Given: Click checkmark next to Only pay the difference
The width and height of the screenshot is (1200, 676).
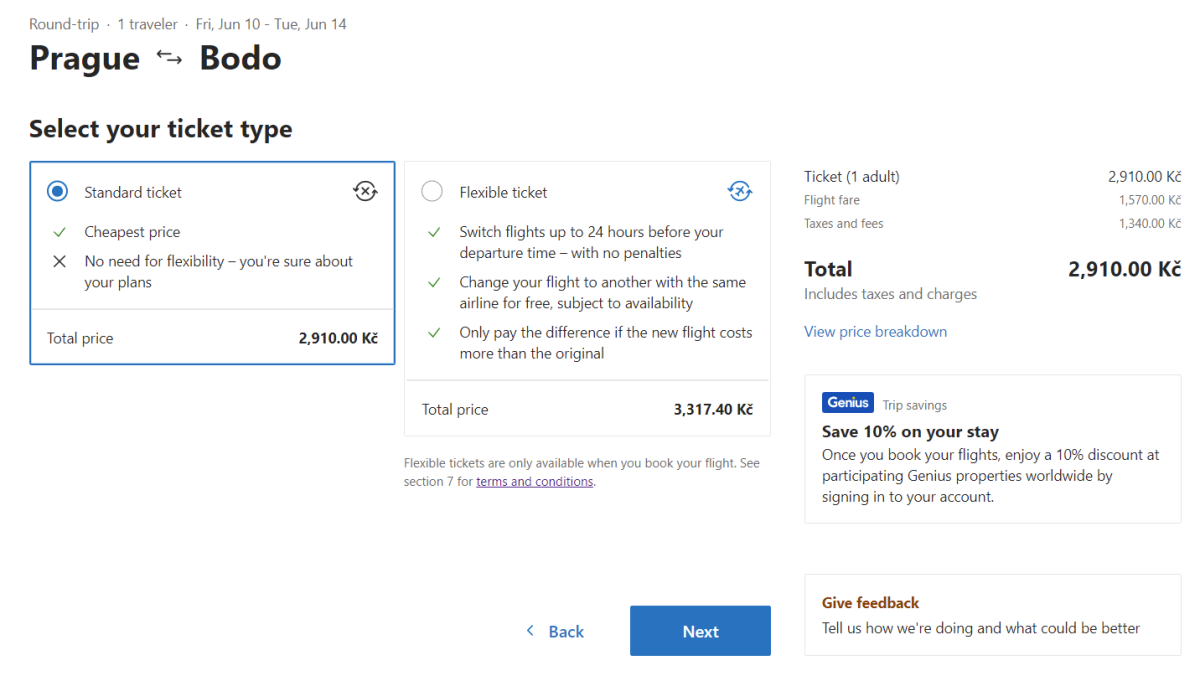Looking at the screenshot, I should pos(434,333).
